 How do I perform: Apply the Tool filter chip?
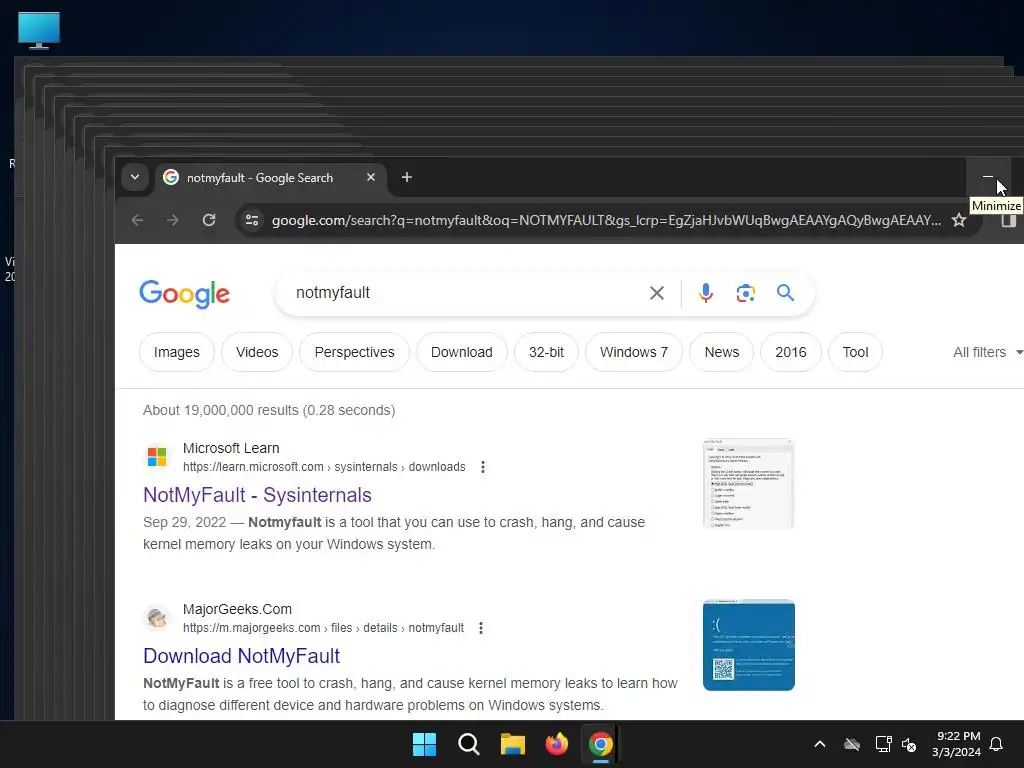click(856, 352)
